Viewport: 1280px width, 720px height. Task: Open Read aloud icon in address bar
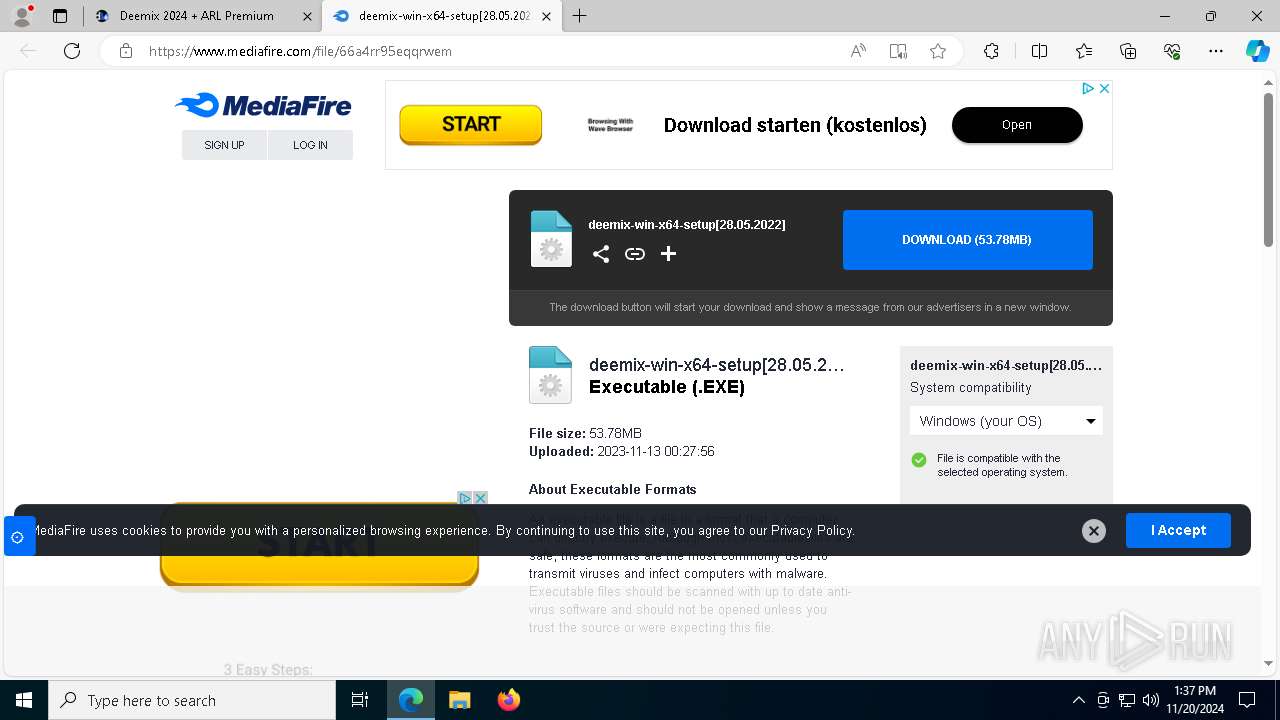pyautogui.click(x=858, y=51)
